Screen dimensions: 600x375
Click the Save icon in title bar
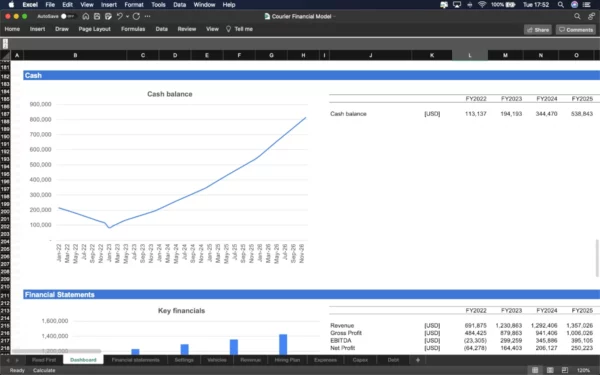click(97, 16)
